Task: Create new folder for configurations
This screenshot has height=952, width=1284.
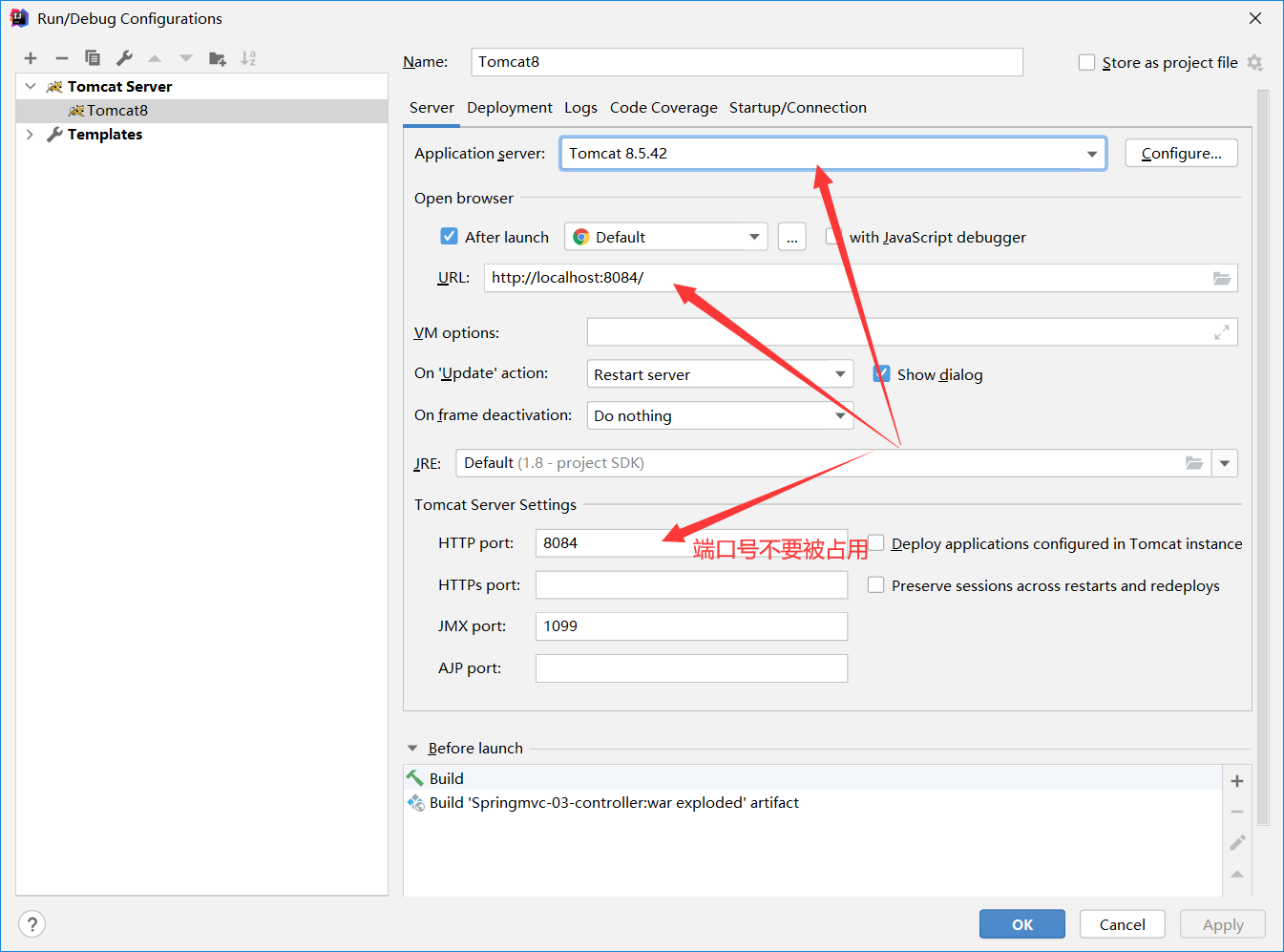Action: 218,58
